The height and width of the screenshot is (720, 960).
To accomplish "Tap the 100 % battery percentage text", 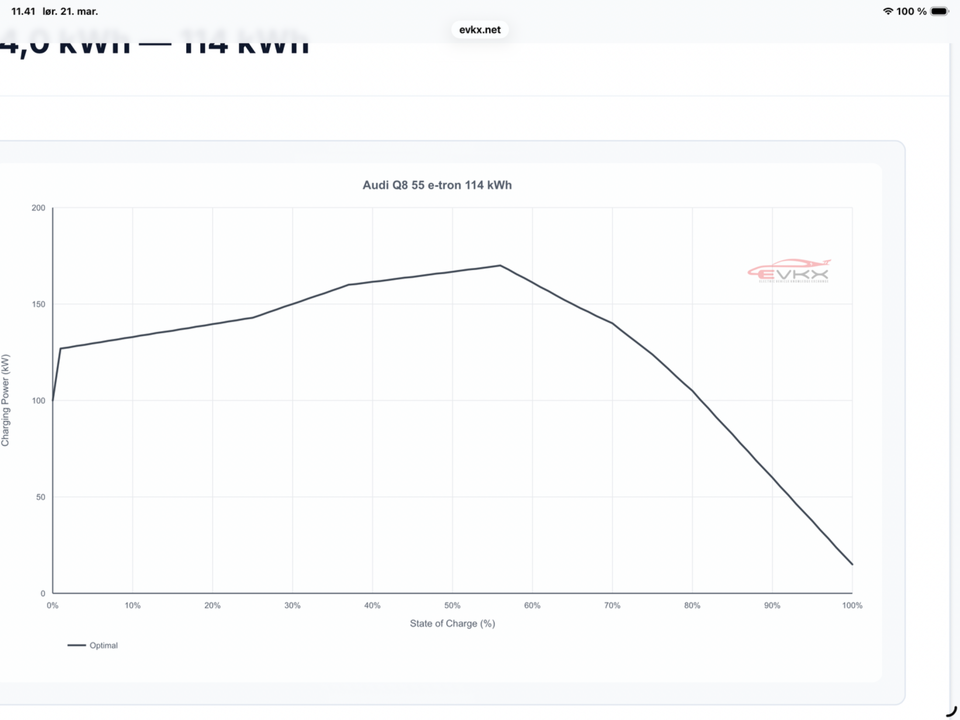I will click(x=911, y=11).
